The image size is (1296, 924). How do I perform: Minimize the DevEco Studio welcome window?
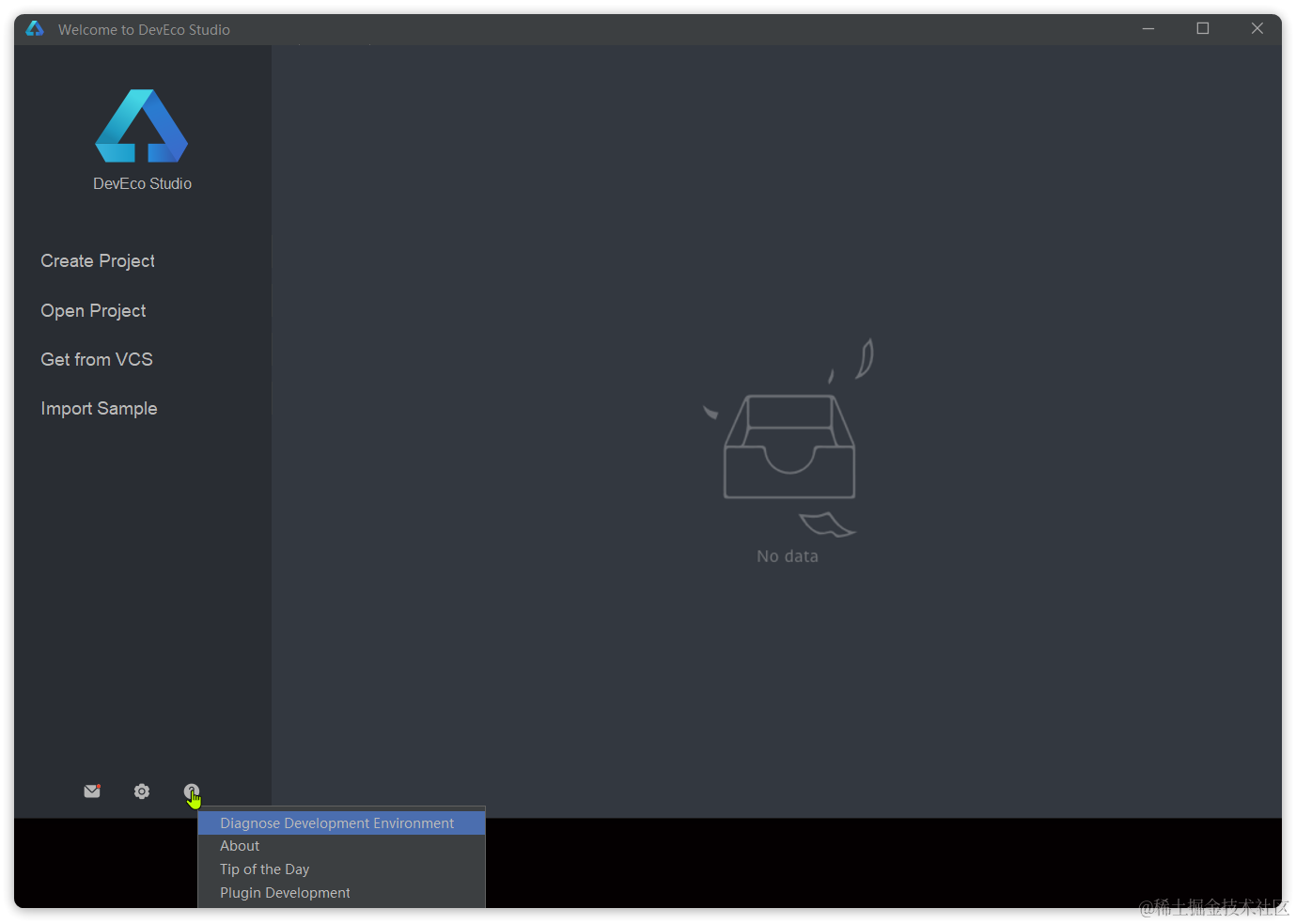1148,29
